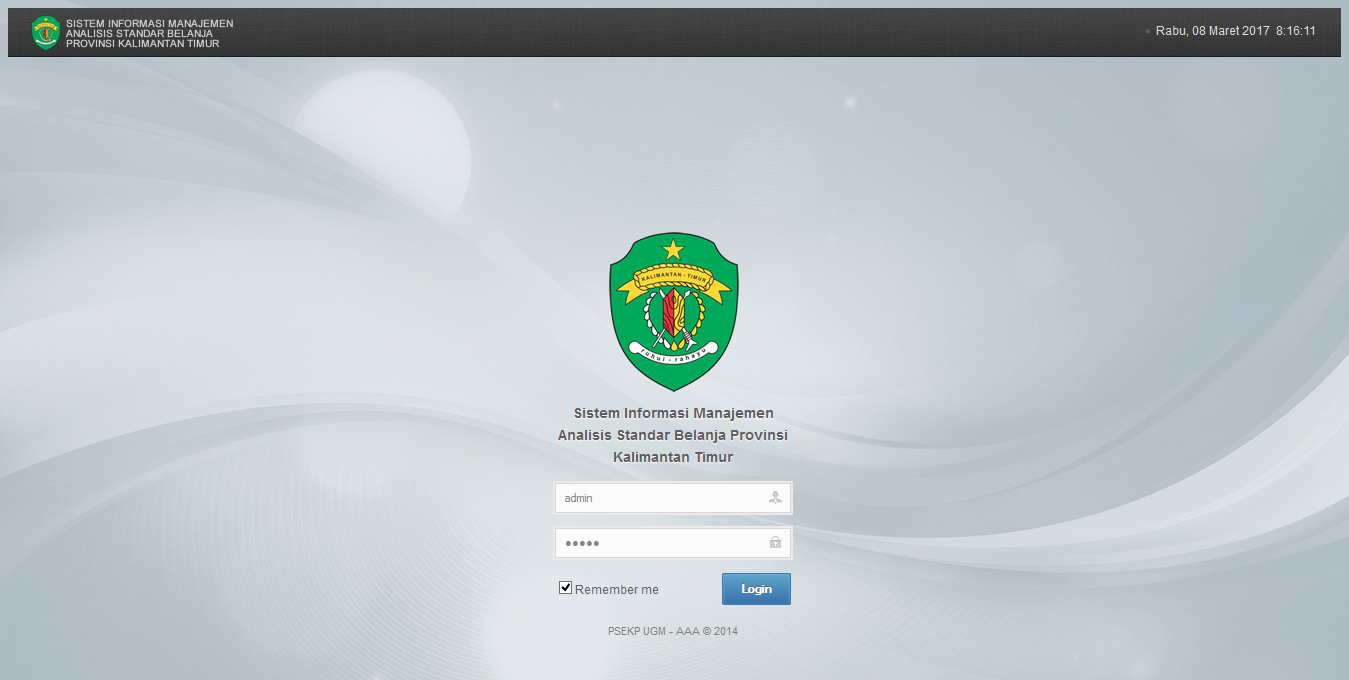Focus the username field containing admin
Image resolution: width=1349 pixels, height=680 pixels.
[x=660, y=498]
